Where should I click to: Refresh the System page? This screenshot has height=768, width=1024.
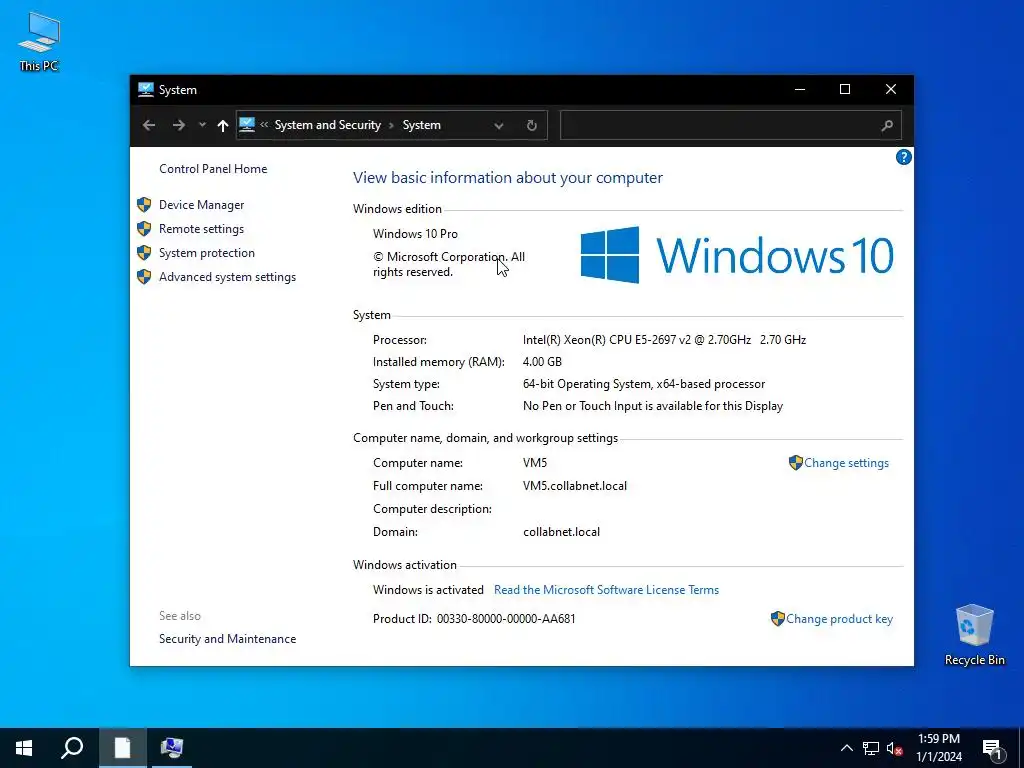click(x=532, y=125)
